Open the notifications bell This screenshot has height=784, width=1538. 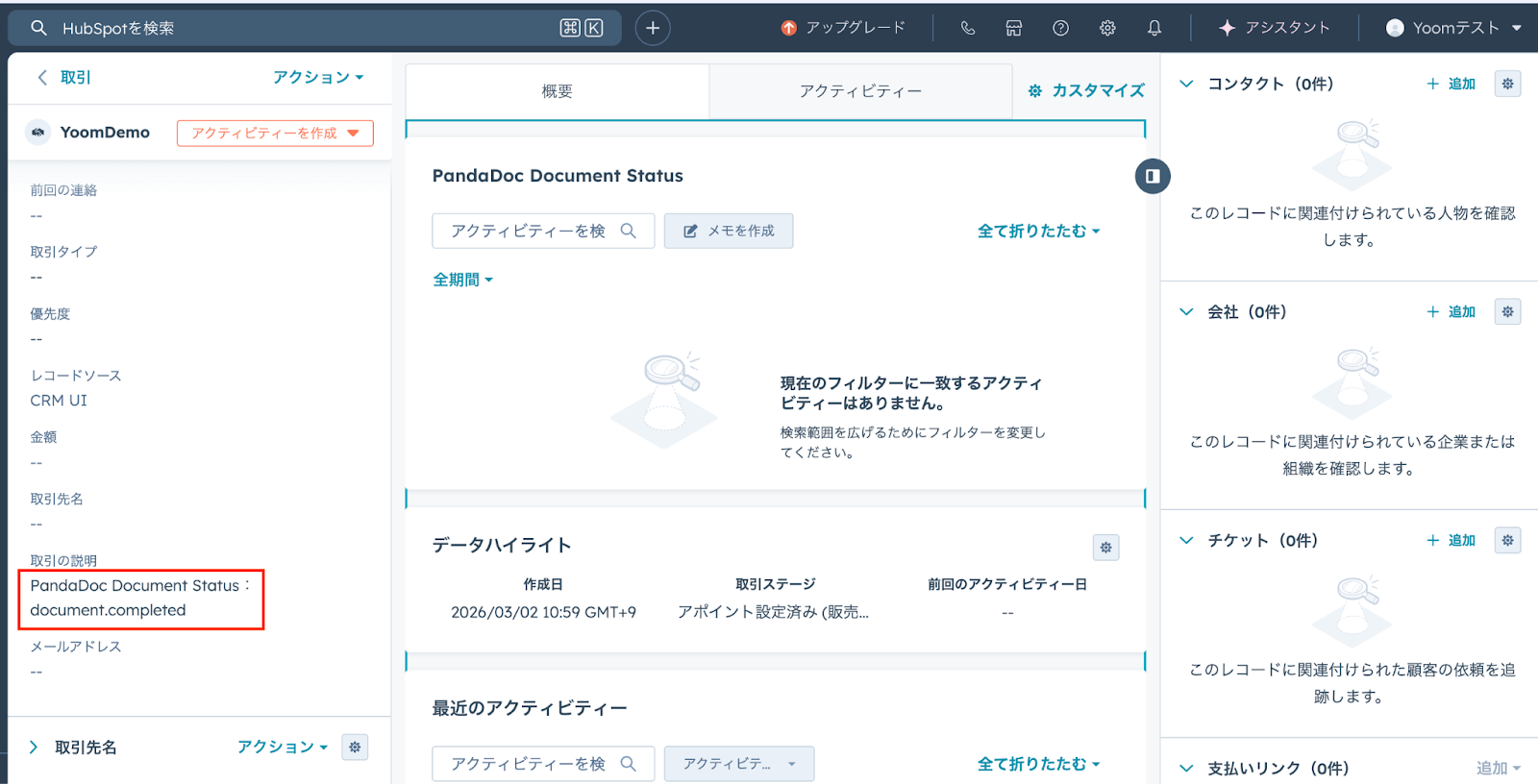(x=1154, y=28)
